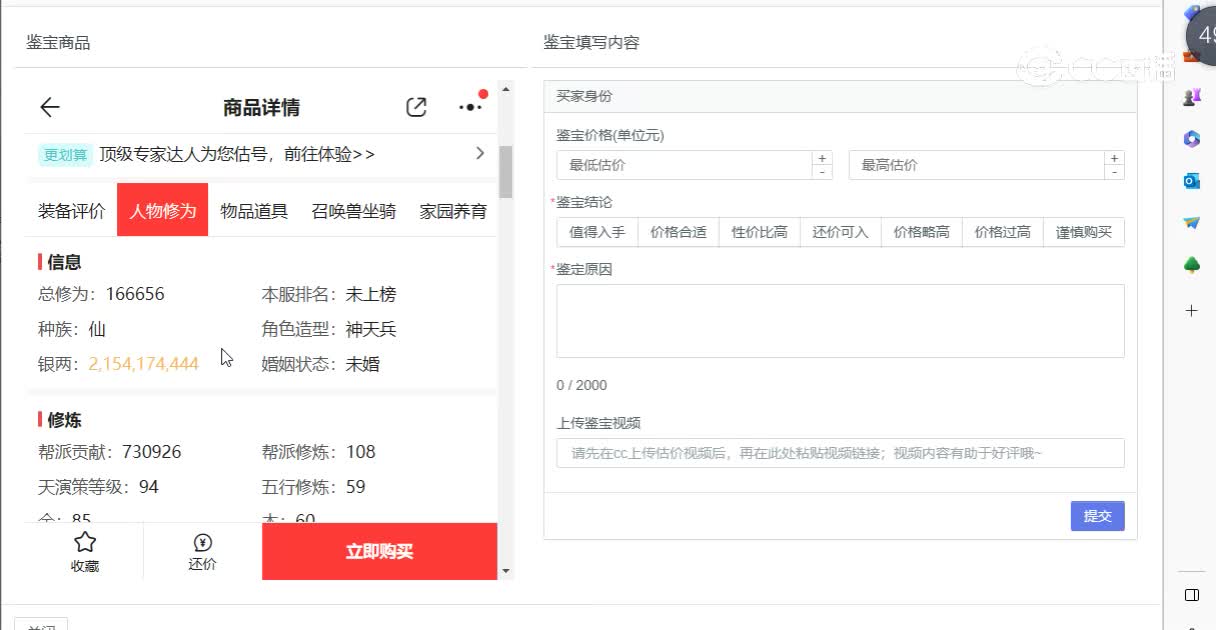
Task: Open Microsoft 365 sidebar icon
Action: coord(1191,139)
